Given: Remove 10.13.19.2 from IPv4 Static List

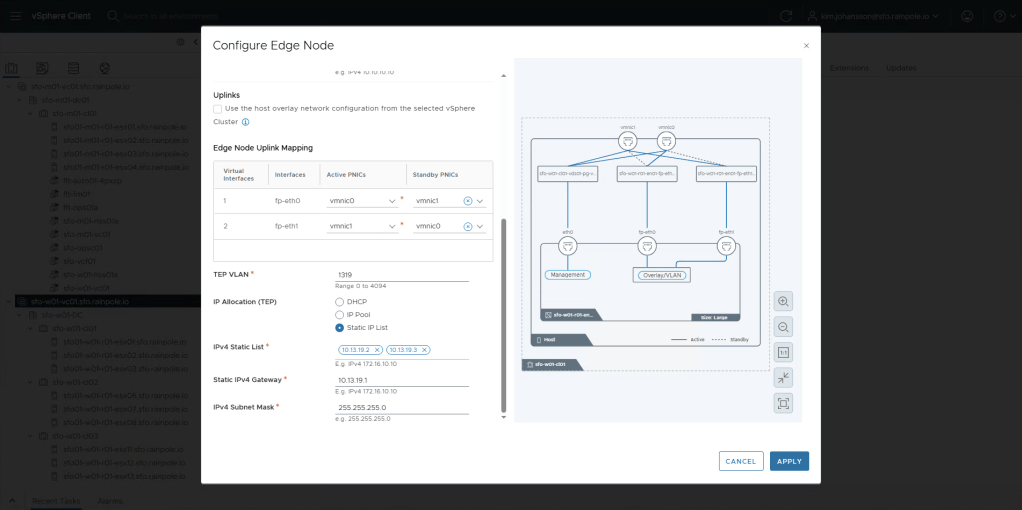Looking at the screenshot, I should tap(377, 349).
